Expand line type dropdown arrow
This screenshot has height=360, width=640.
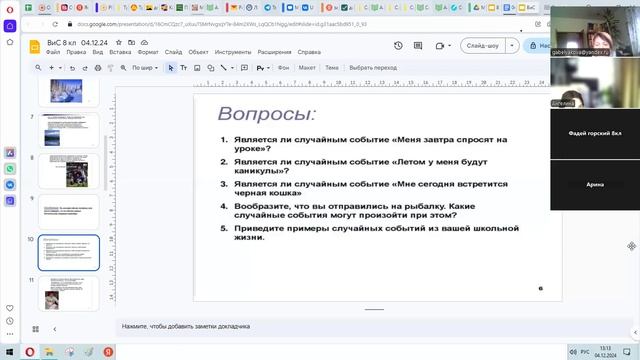coord(232,68)
